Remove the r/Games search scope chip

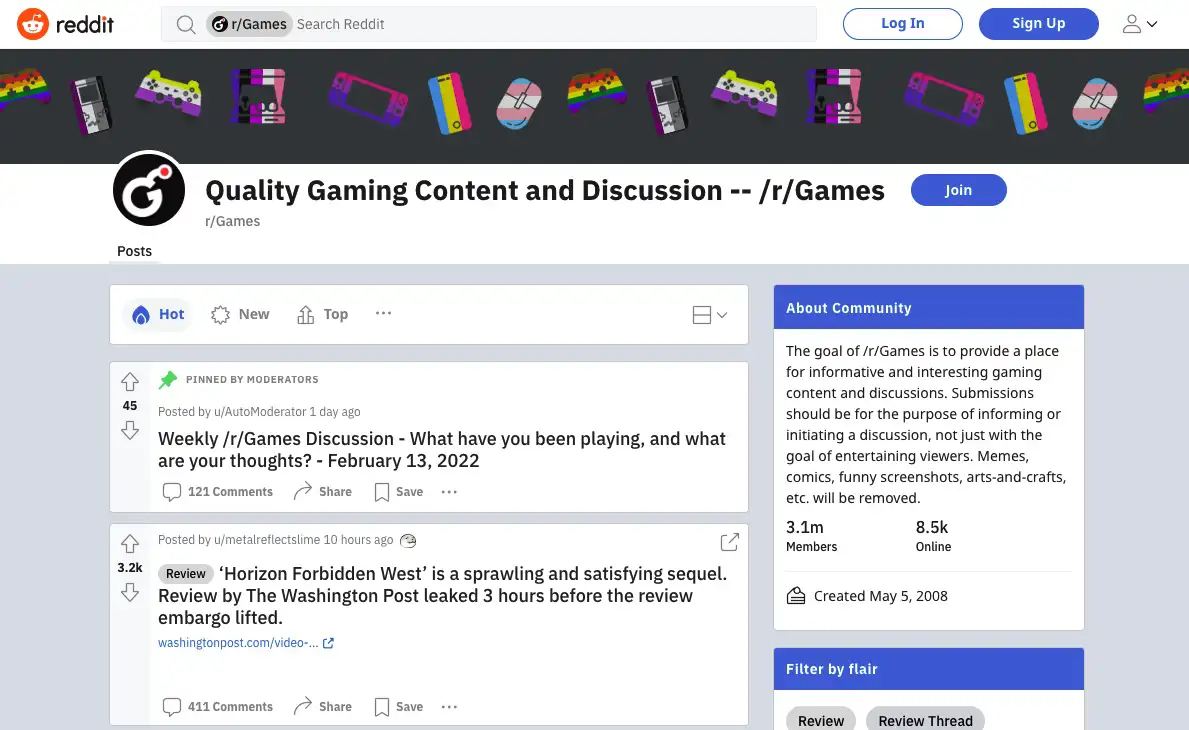click(x=249, y=24)
